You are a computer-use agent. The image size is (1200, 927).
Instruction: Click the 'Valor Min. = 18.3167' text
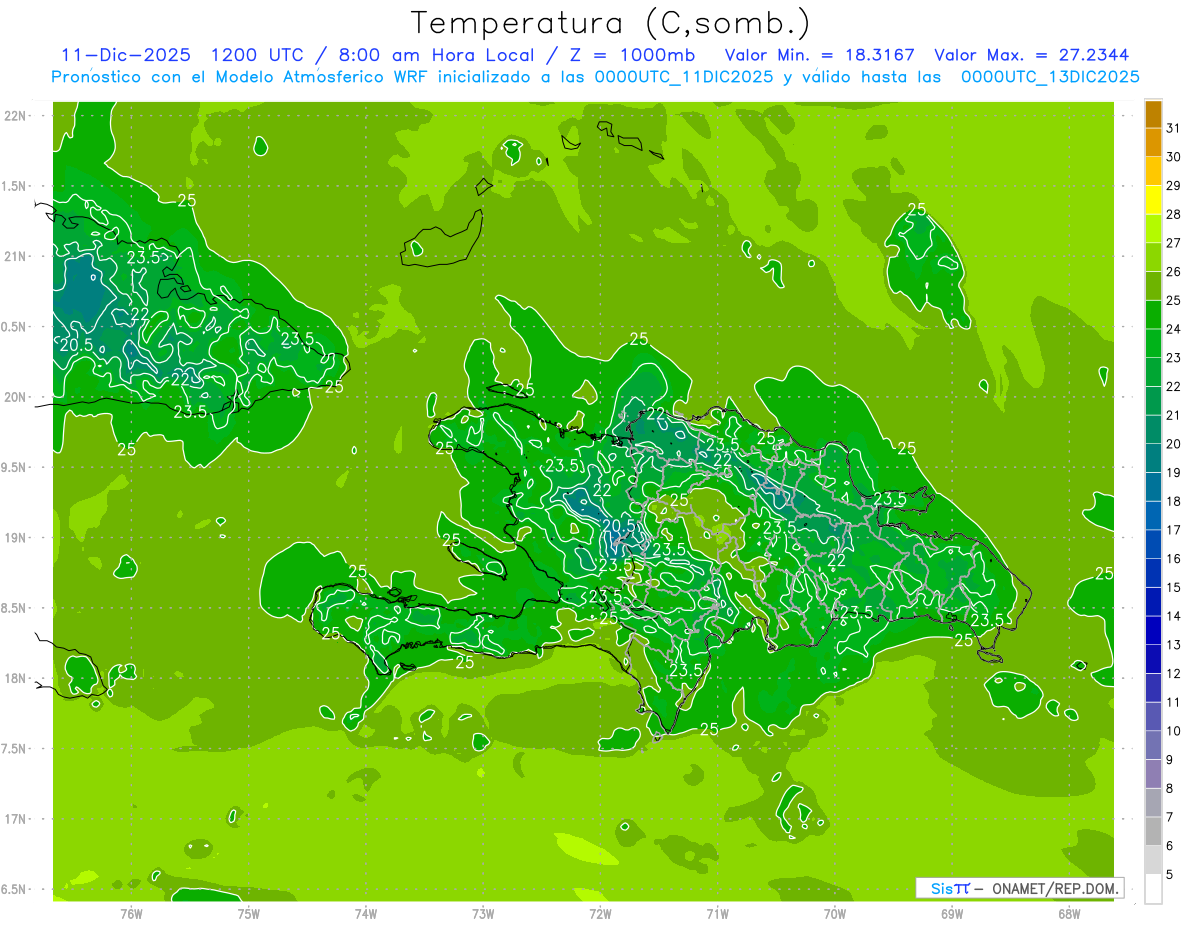click(819, 56)
